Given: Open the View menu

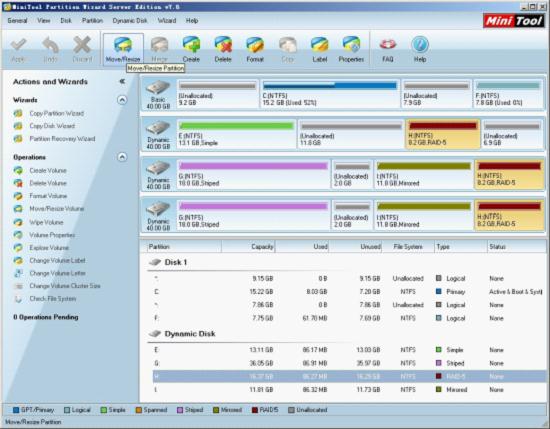Looking at the screenshot, I should (44, 21).
